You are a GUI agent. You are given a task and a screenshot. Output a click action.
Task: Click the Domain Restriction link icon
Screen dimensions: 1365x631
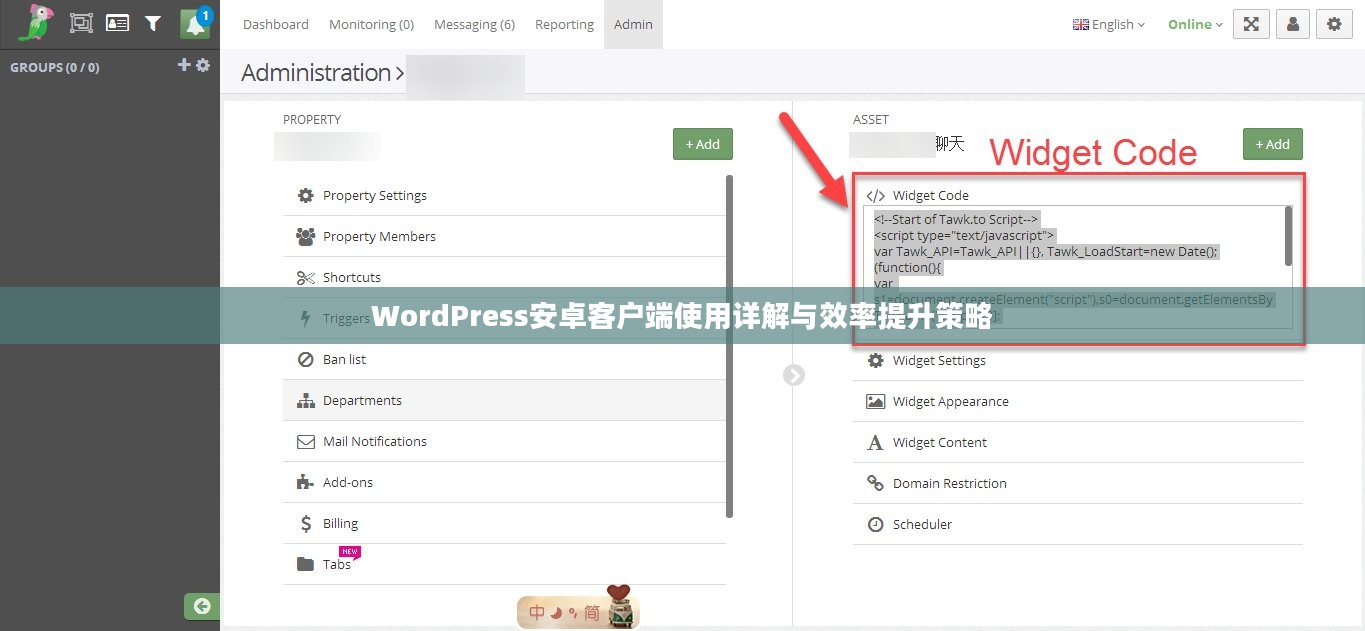point(876,483)
